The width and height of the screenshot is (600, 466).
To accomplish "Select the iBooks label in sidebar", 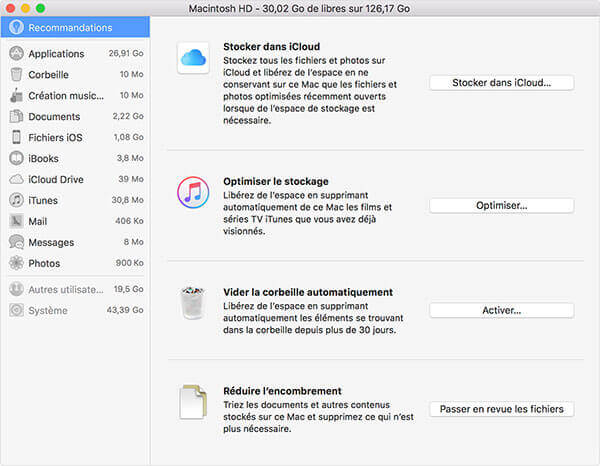I will coord(43,158).
